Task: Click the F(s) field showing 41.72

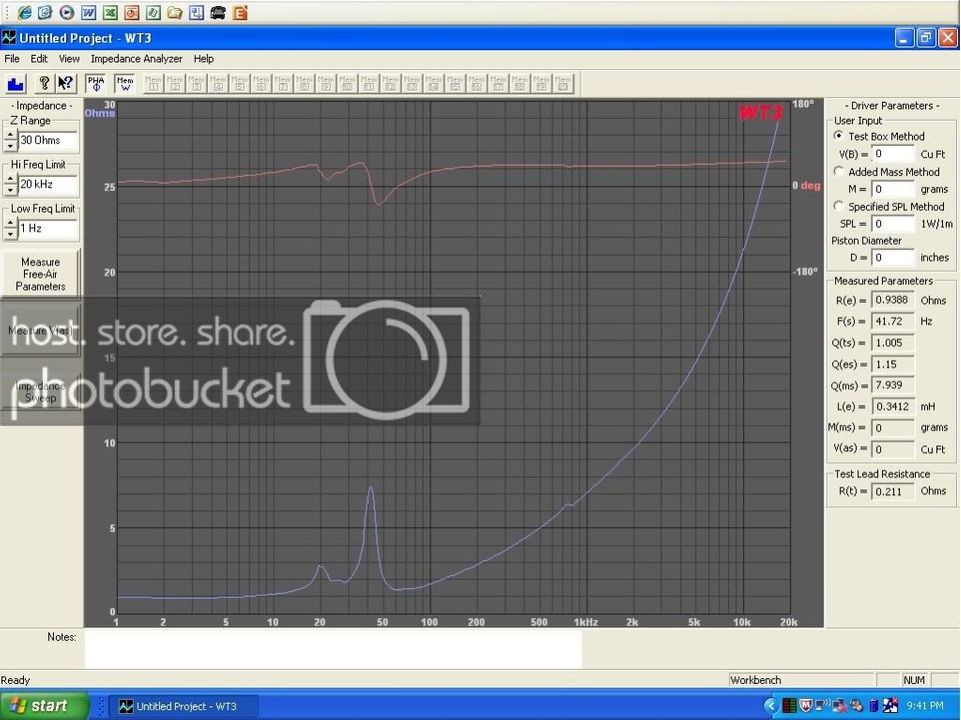Action: click(x=893, y=321)
